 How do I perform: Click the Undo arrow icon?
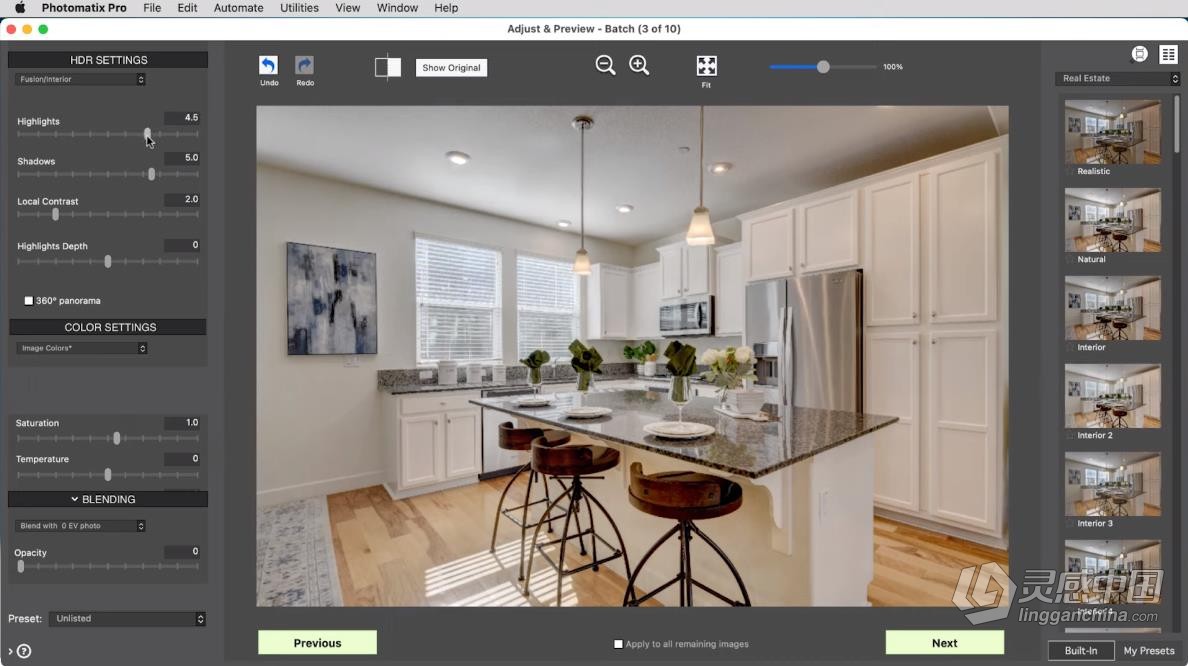pyautogui.click(x=268, y=65)
